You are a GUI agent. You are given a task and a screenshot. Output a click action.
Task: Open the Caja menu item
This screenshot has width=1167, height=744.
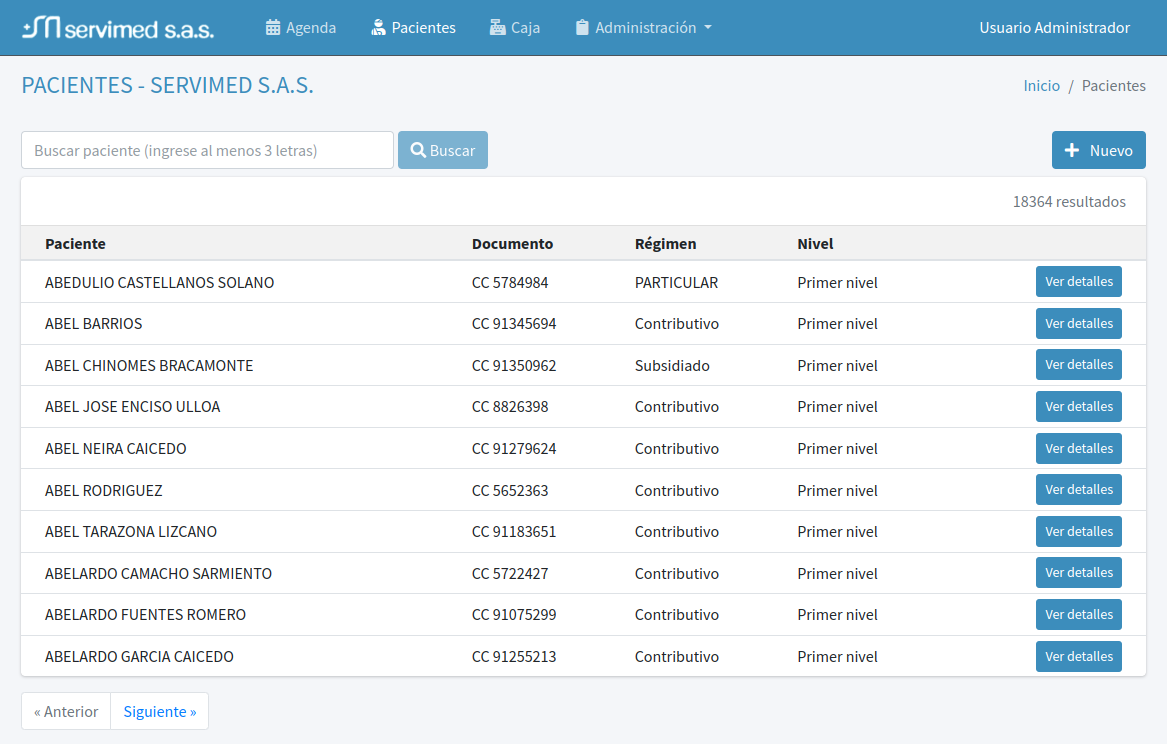point(525,28)
